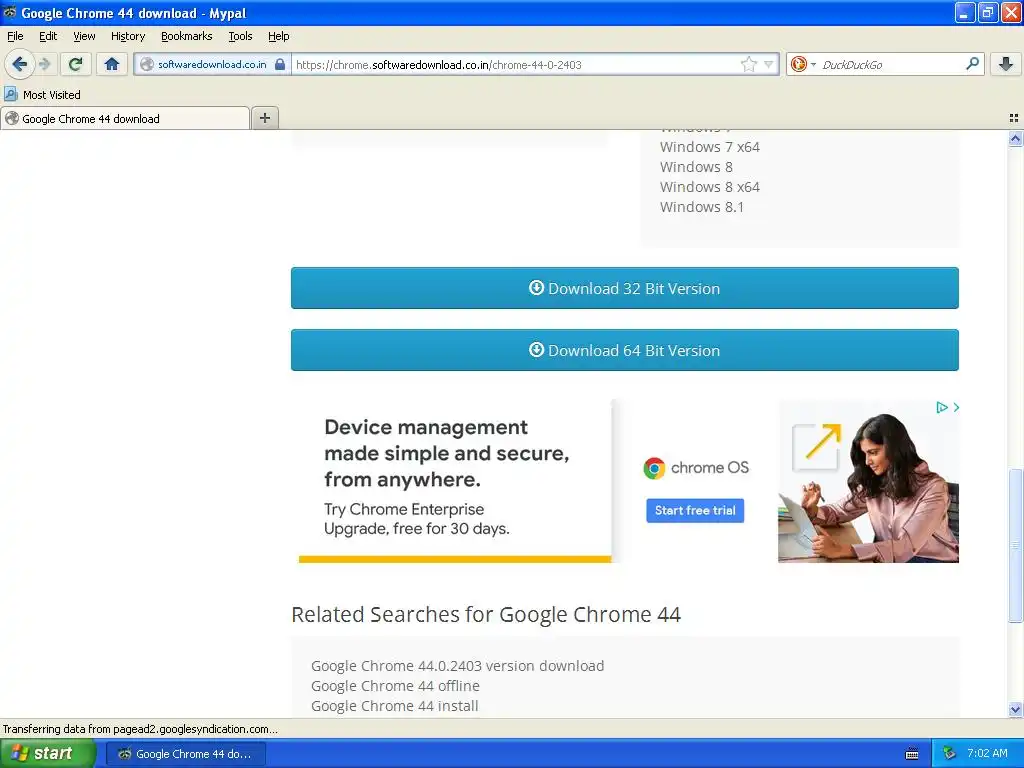The width and height of the screenshot is (1024, 768).
Task: Click scrollbar down arrow
Action: pyautogui.click(x=1015, y=709)
